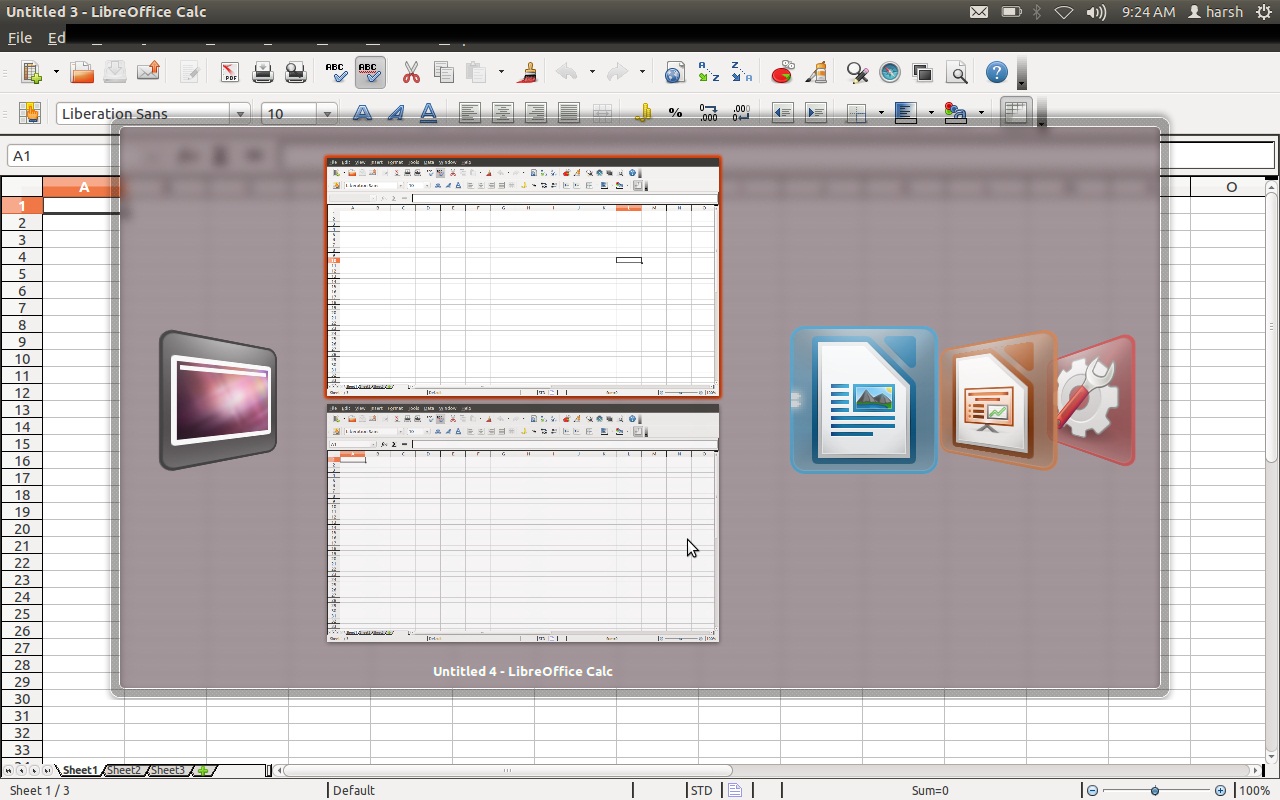Select LibreOffice Impress in the app switcher
This screenshot has height=800, width=1280.
tap(998, 400)
